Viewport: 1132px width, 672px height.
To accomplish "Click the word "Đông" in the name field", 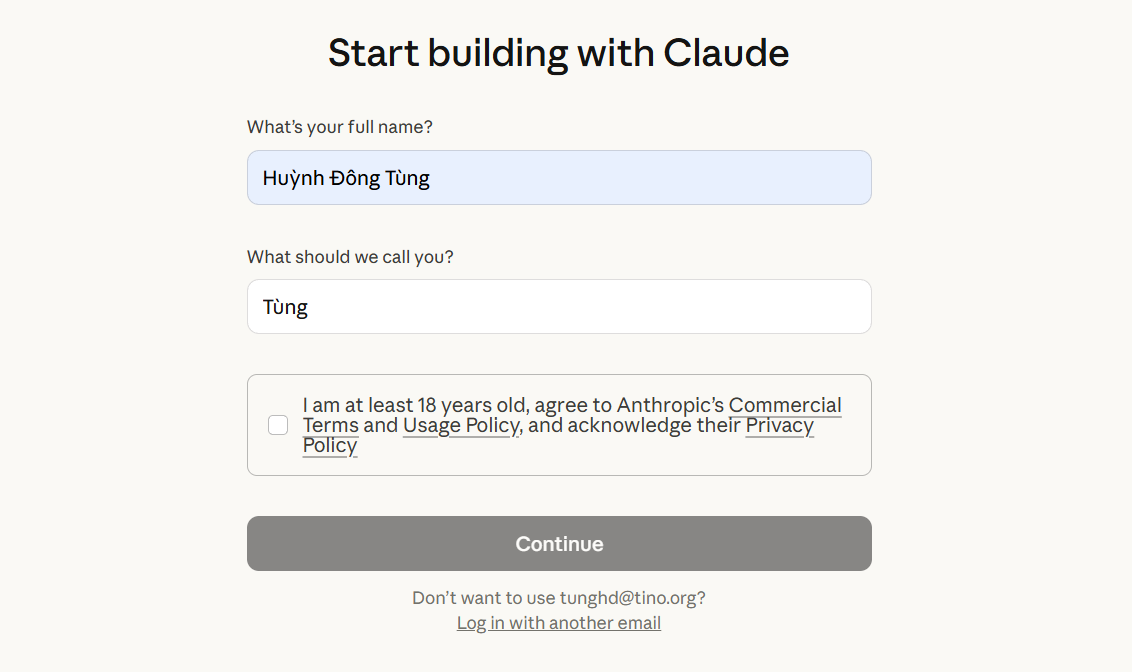I will (355, 178).
